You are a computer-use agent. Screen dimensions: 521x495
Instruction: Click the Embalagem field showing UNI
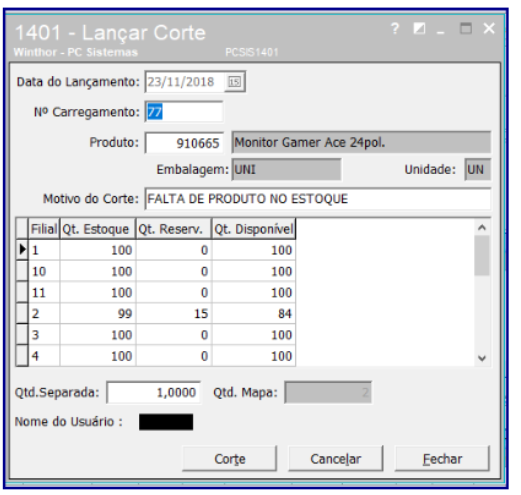tap(286, 170)
